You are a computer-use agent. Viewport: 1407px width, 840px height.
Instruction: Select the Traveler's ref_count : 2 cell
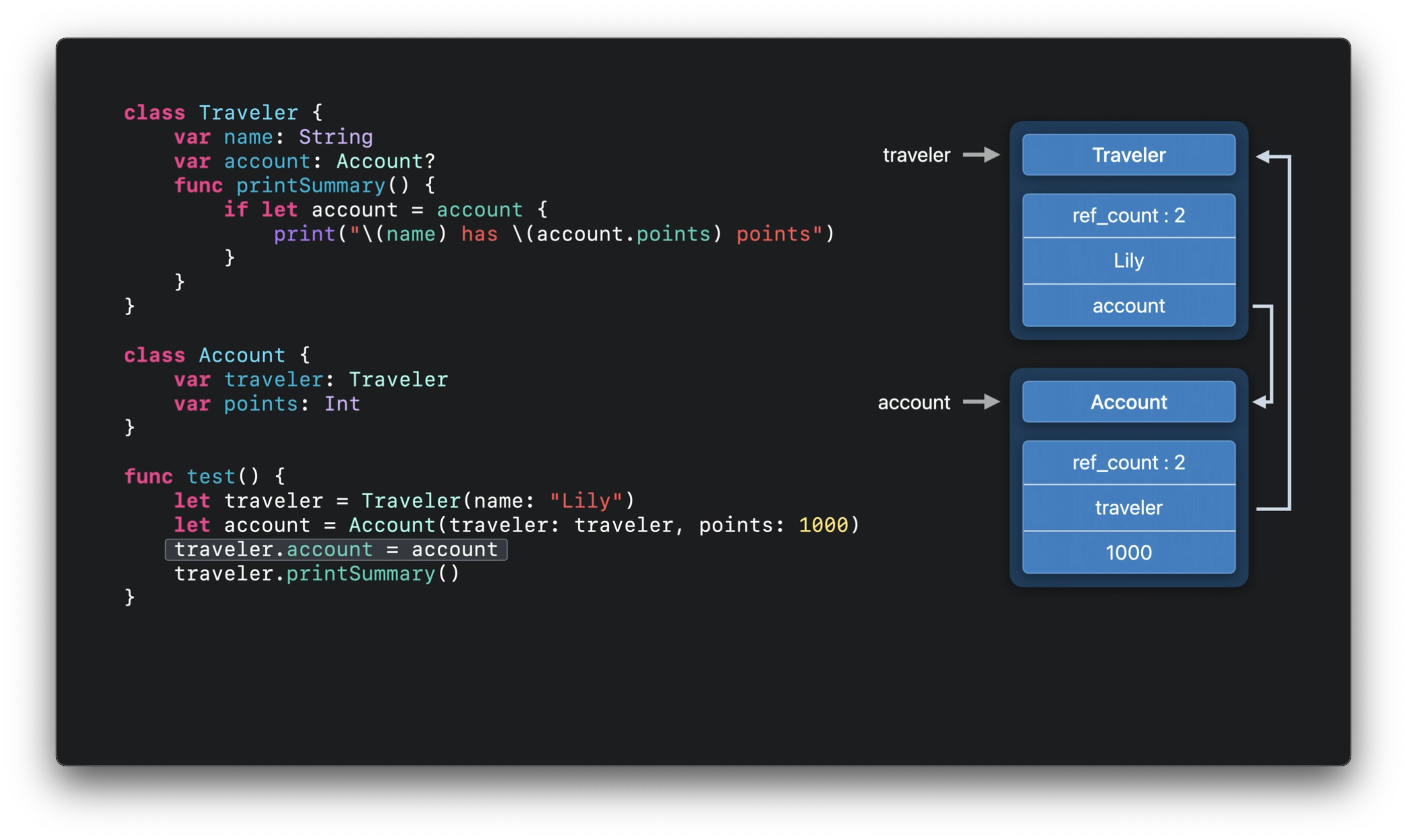tap(1128, 216)
